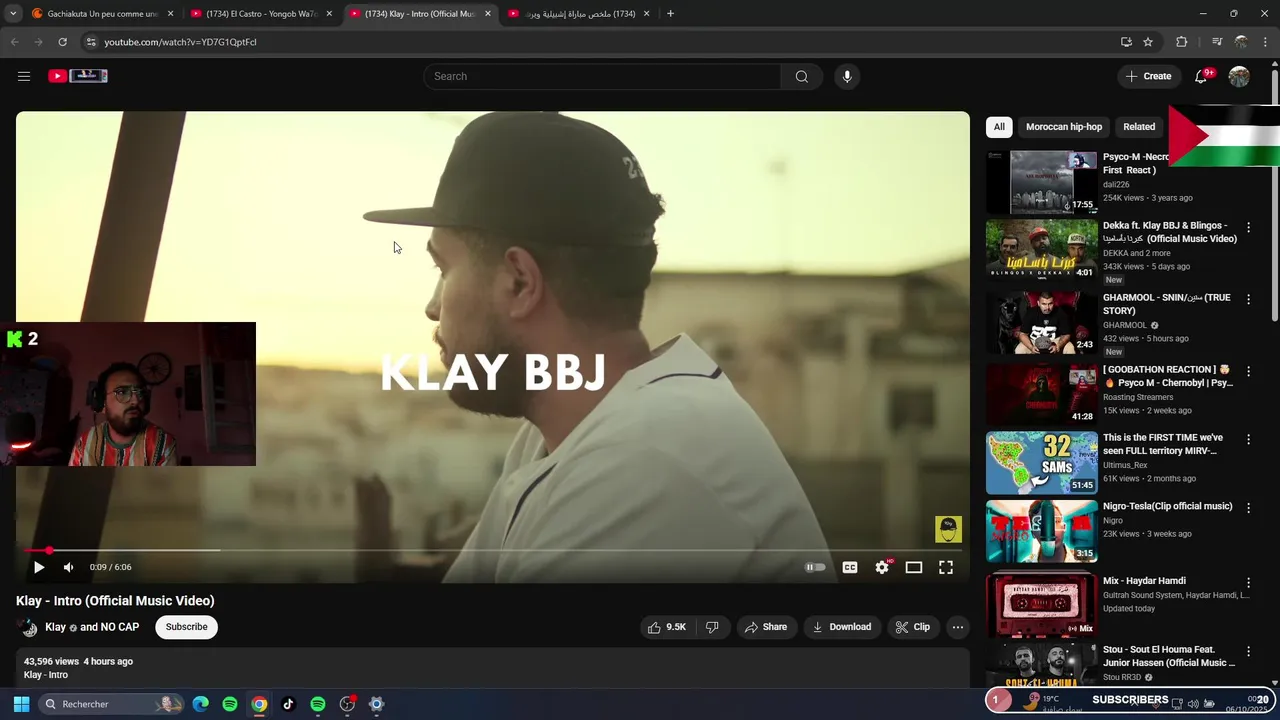Like the Klay Intro video
The image size is (1280, 720).
667,627
